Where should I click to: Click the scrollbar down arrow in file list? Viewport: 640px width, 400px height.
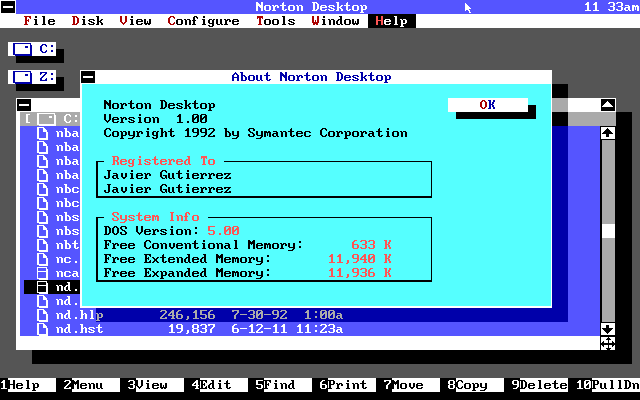[608, 329]
